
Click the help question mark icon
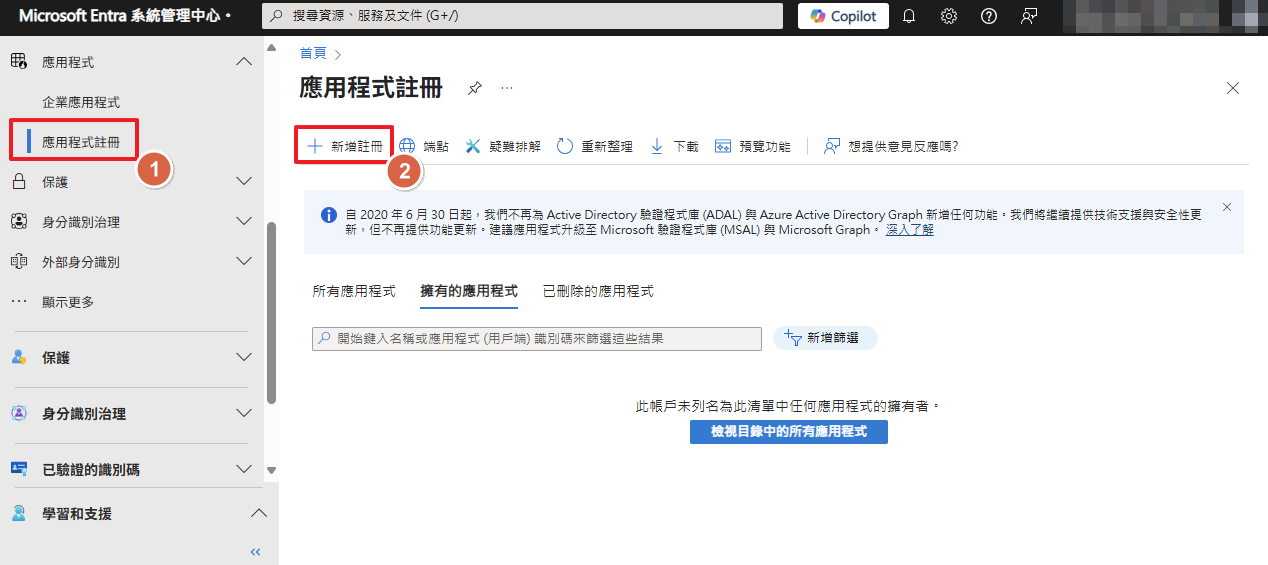click(989, 16)
